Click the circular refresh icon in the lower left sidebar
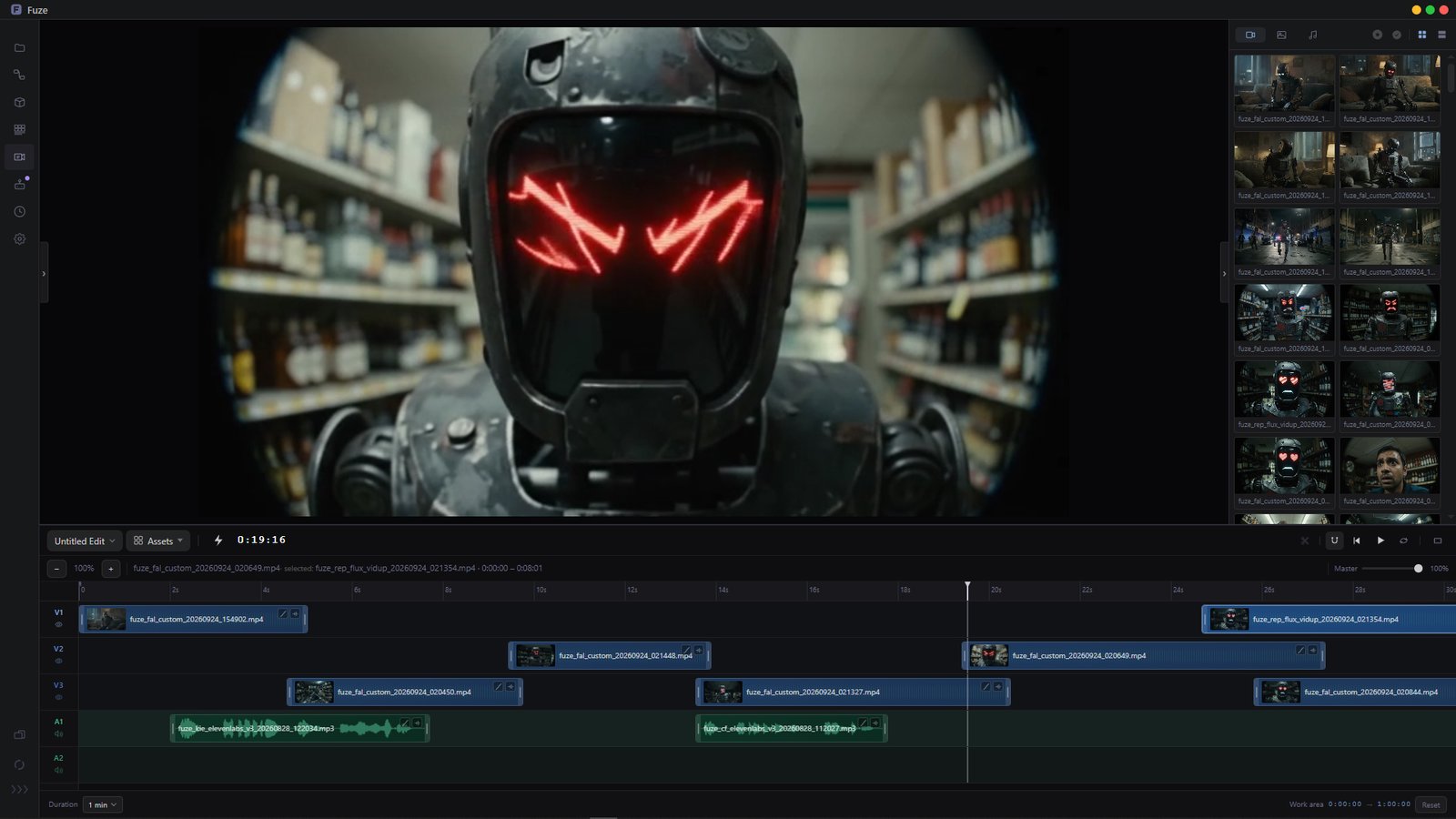1456x819 pixels. click(x=19, y=764)
